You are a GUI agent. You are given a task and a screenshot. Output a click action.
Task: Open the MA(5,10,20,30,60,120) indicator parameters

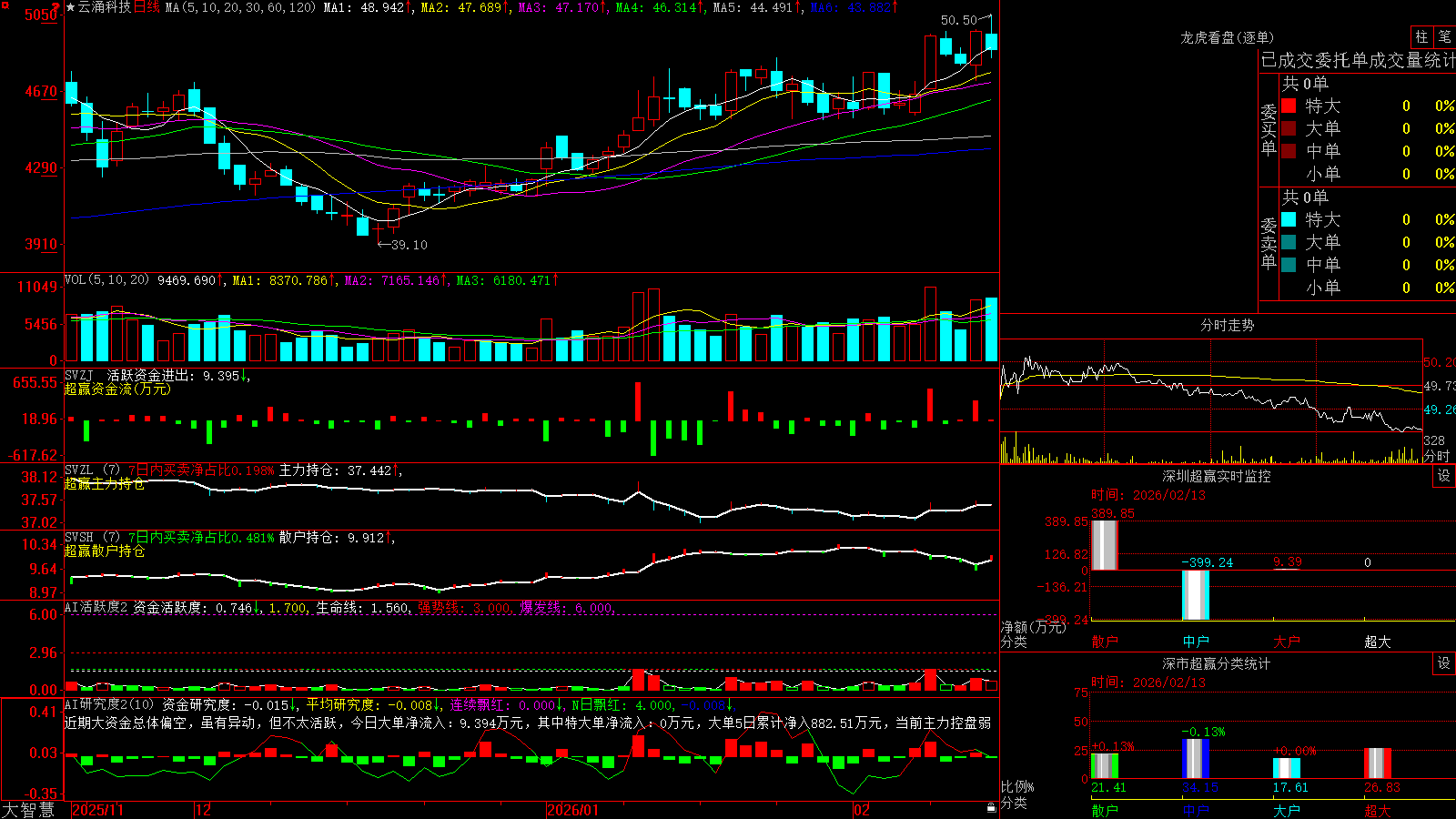point(240,7)
